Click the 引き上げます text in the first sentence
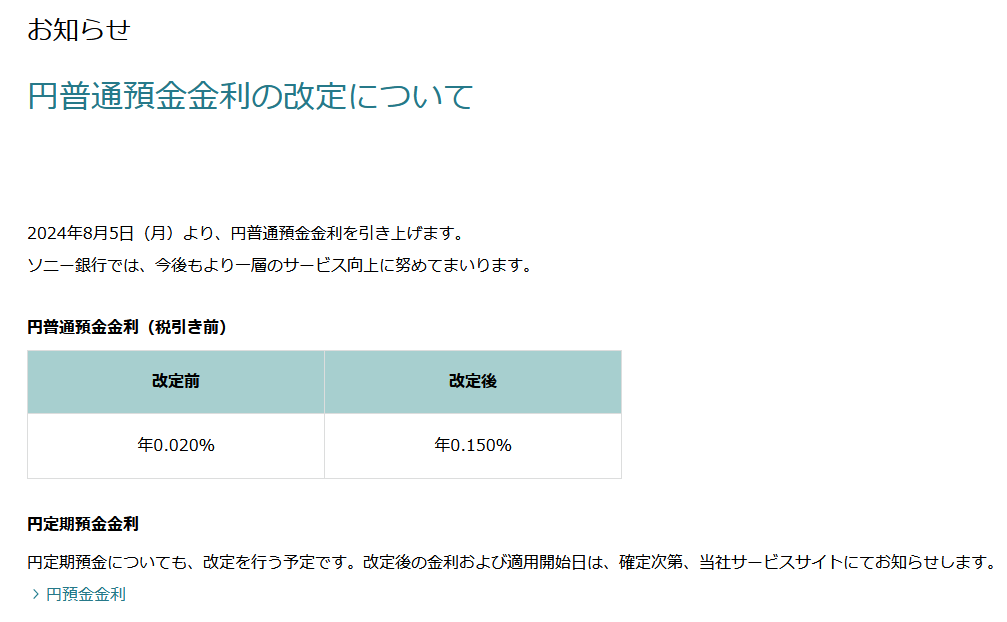The width and height of the screenshot is (1007, 622). (412, 233)
